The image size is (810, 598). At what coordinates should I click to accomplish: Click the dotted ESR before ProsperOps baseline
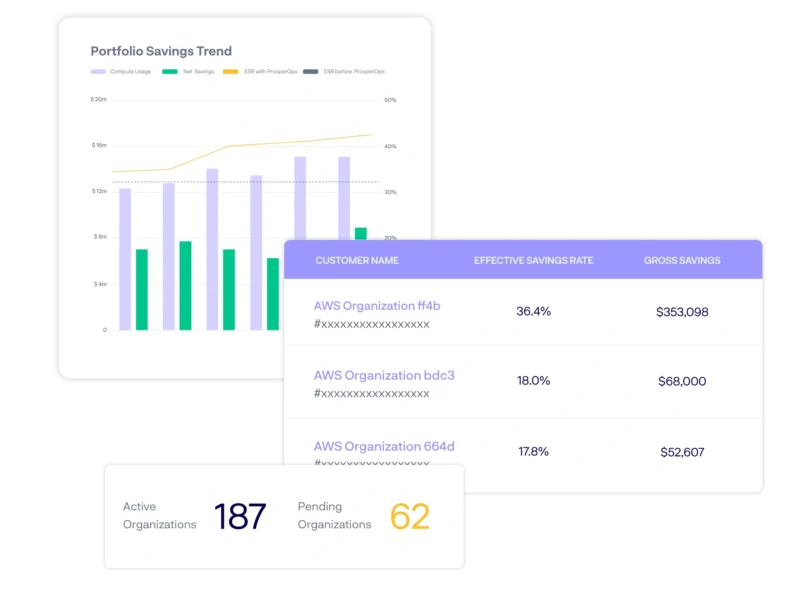point(246,182)
